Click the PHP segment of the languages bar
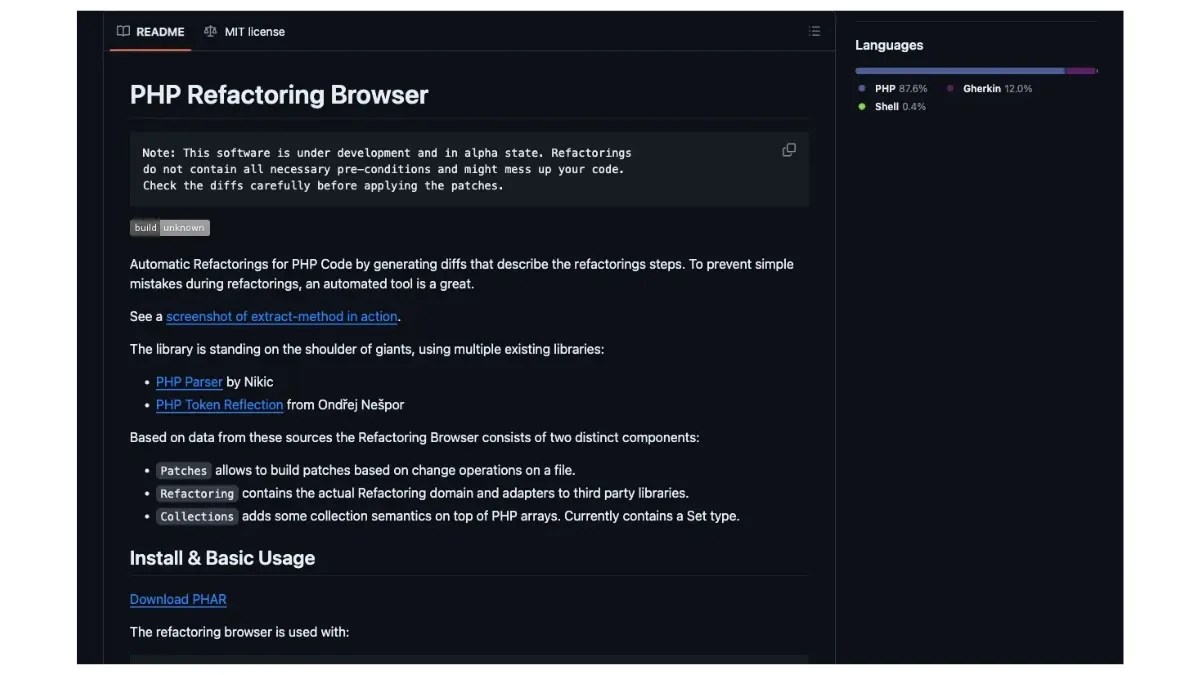1200x675 pixels. 959,71
